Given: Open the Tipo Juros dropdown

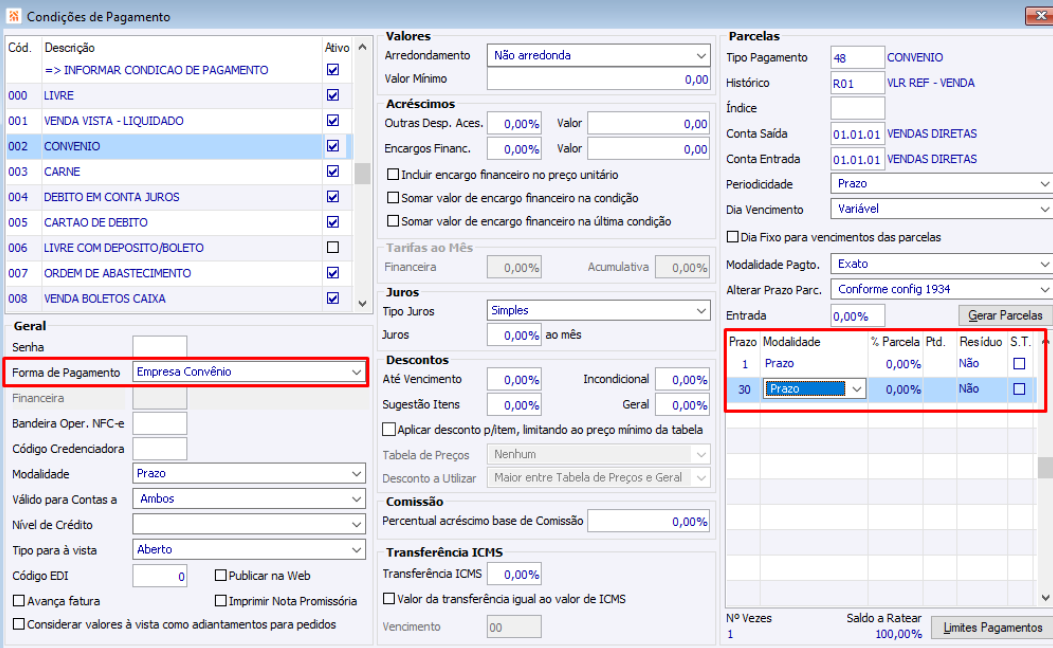Looking at the screenshot, I should tap(700, 311).
